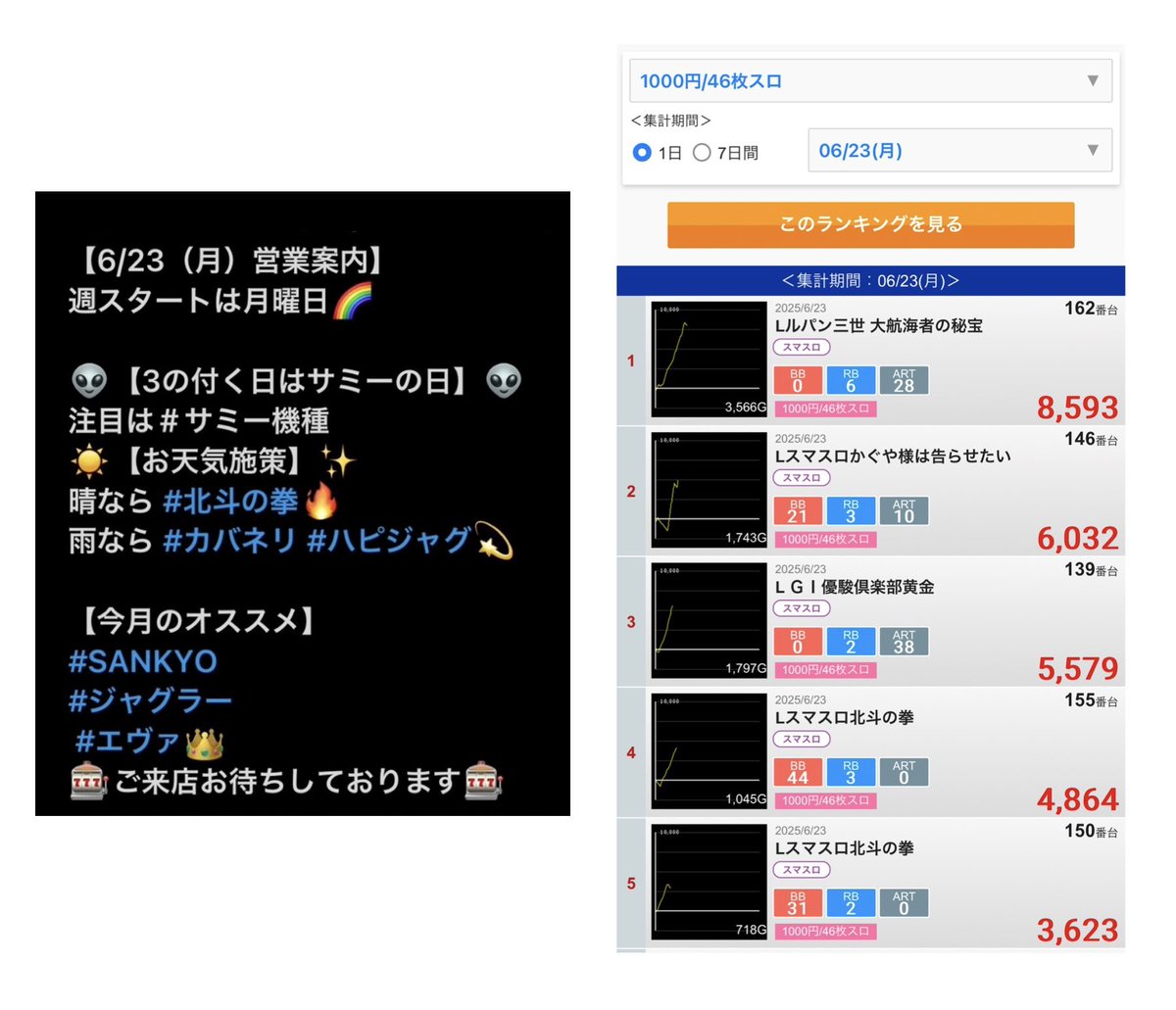Open the graph thumbnail for 北斗の拳 150番台
Image resolution: width=1176 pixels, height=1010 pixels.
(710, 883)
